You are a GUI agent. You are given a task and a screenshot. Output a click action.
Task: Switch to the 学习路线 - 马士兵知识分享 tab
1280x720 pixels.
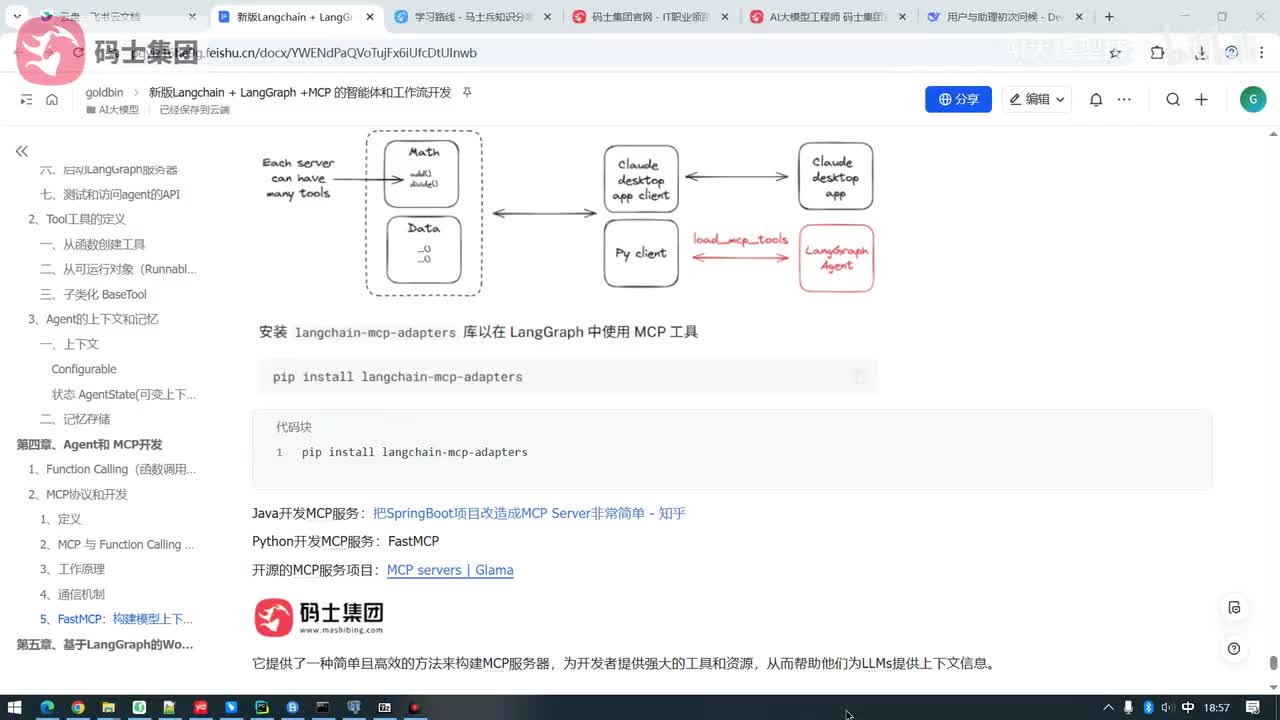point(471,17)
